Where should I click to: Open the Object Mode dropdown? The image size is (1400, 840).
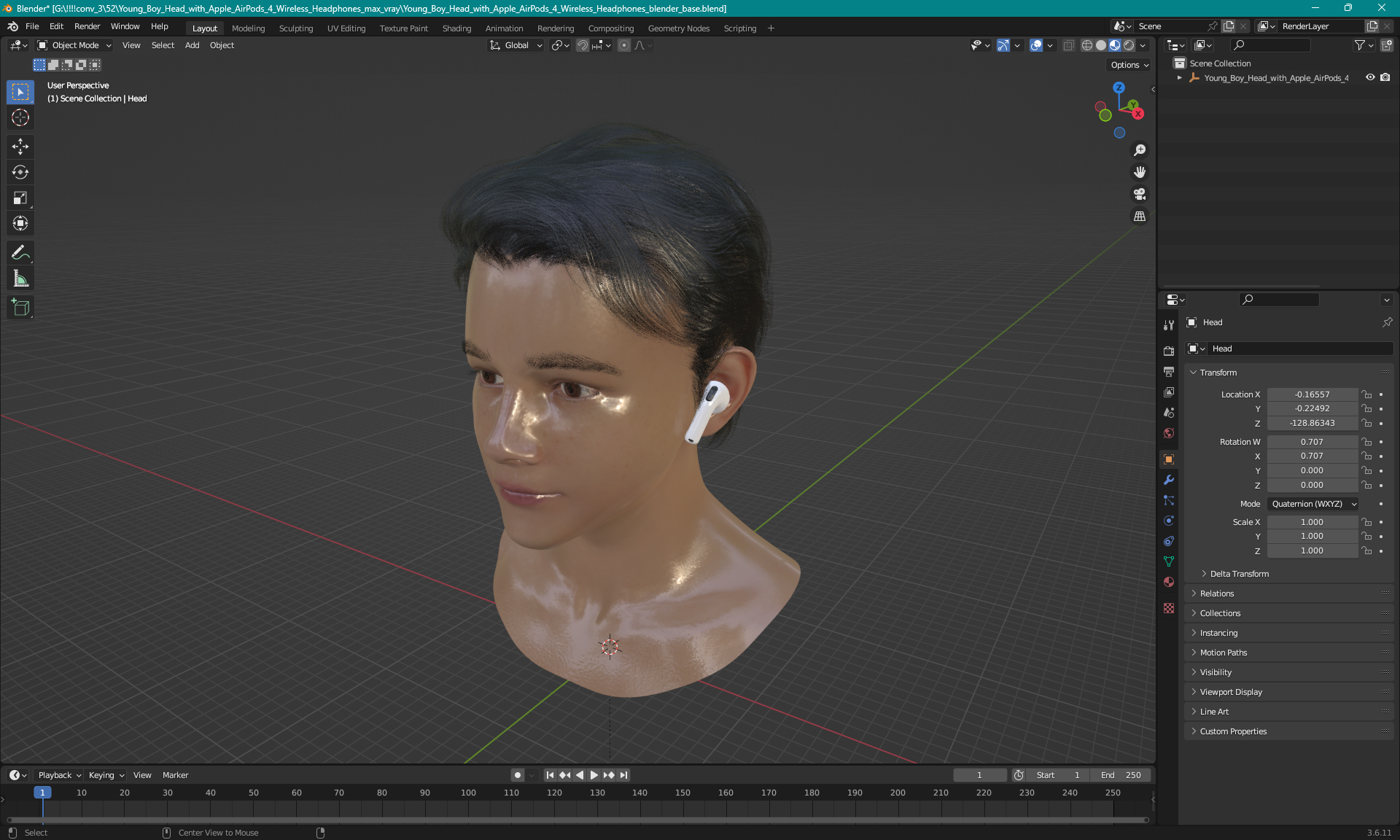[74, 45]
